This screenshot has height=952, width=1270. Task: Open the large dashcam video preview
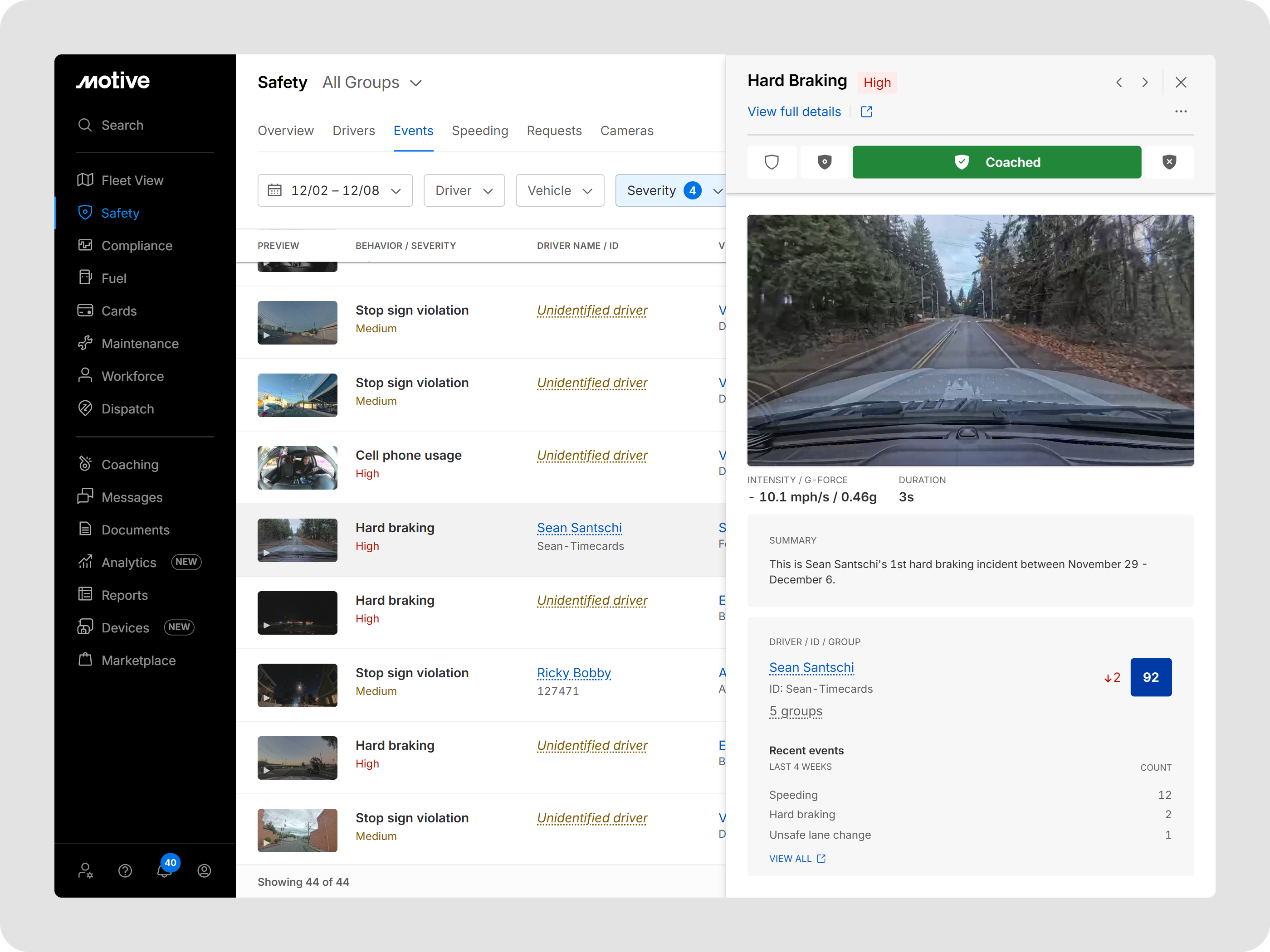click(970, 340)
